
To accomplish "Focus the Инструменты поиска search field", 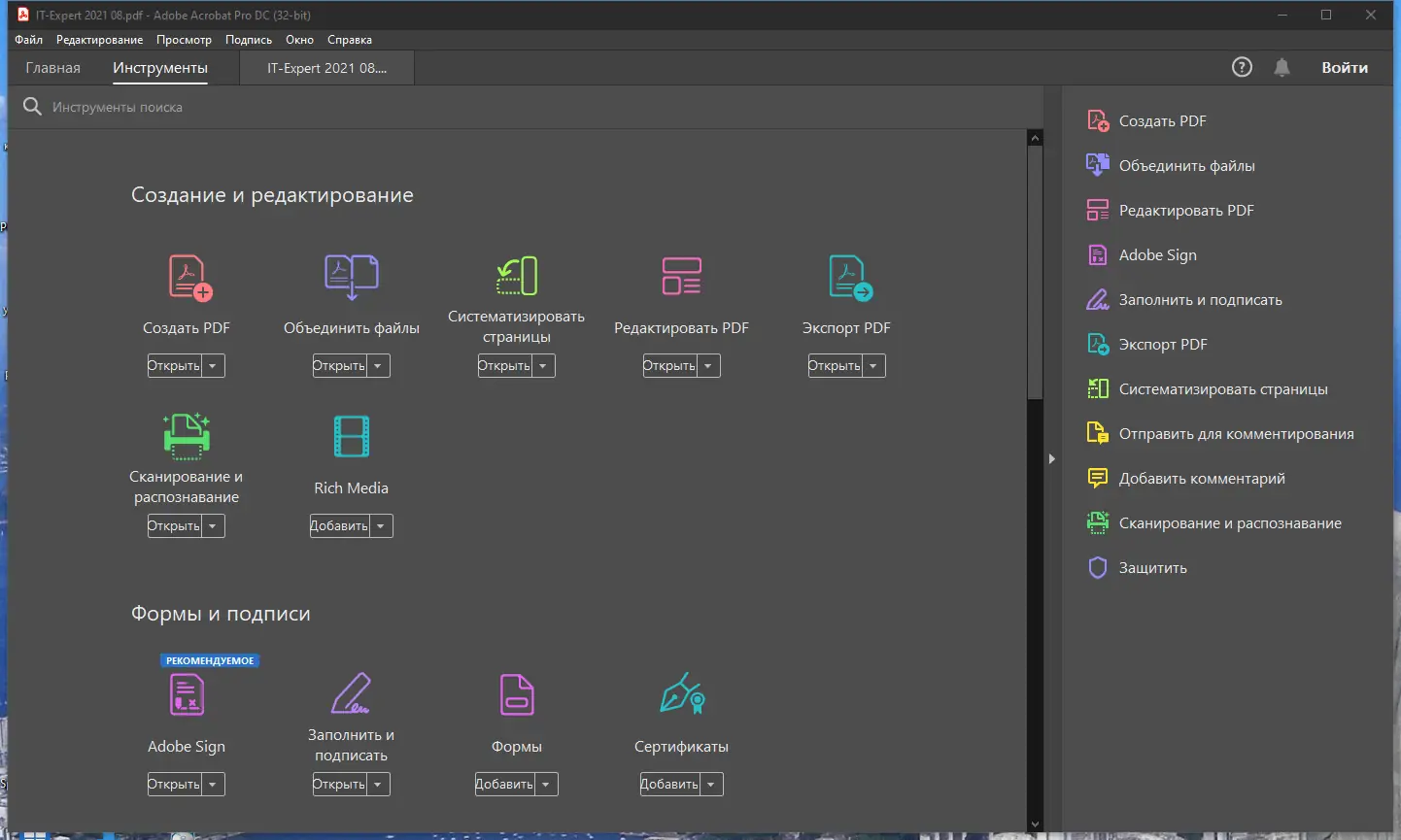I will 525,107.
